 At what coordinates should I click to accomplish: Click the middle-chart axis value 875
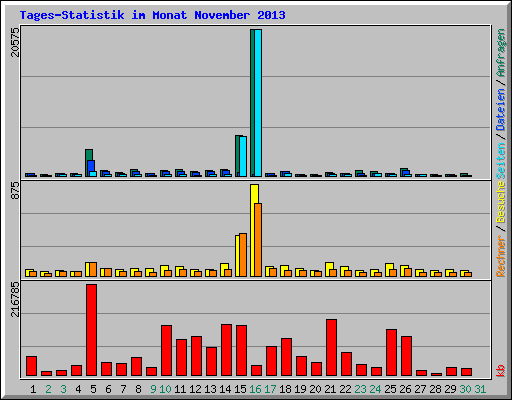15,191
